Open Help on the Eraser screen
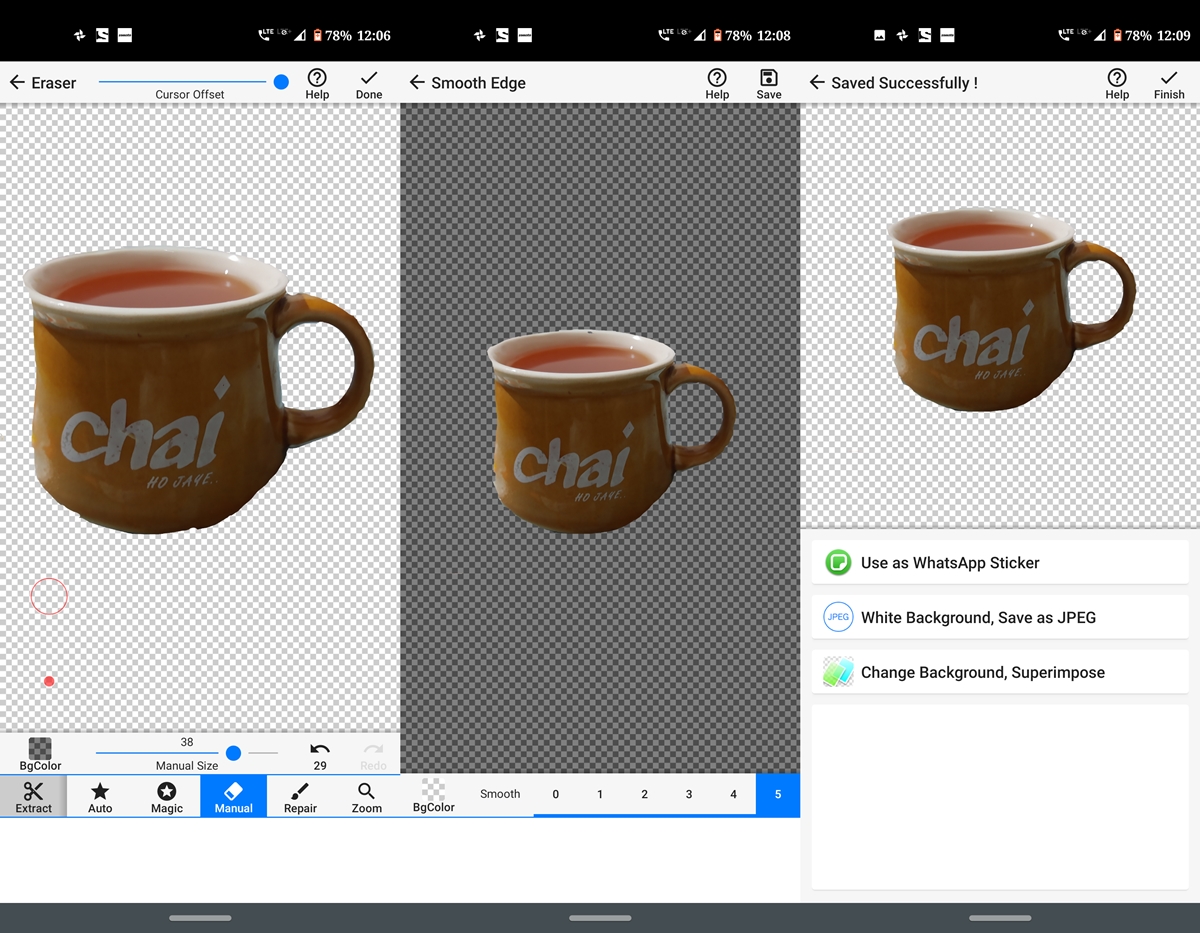The width and height of the screenshot is (1200, 933). [x=317, y=84]
